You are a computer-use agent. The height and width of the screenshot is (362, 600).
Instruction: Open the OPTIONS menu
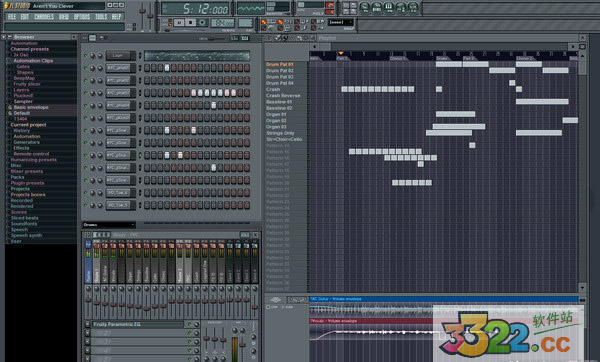tap(82, 16)
